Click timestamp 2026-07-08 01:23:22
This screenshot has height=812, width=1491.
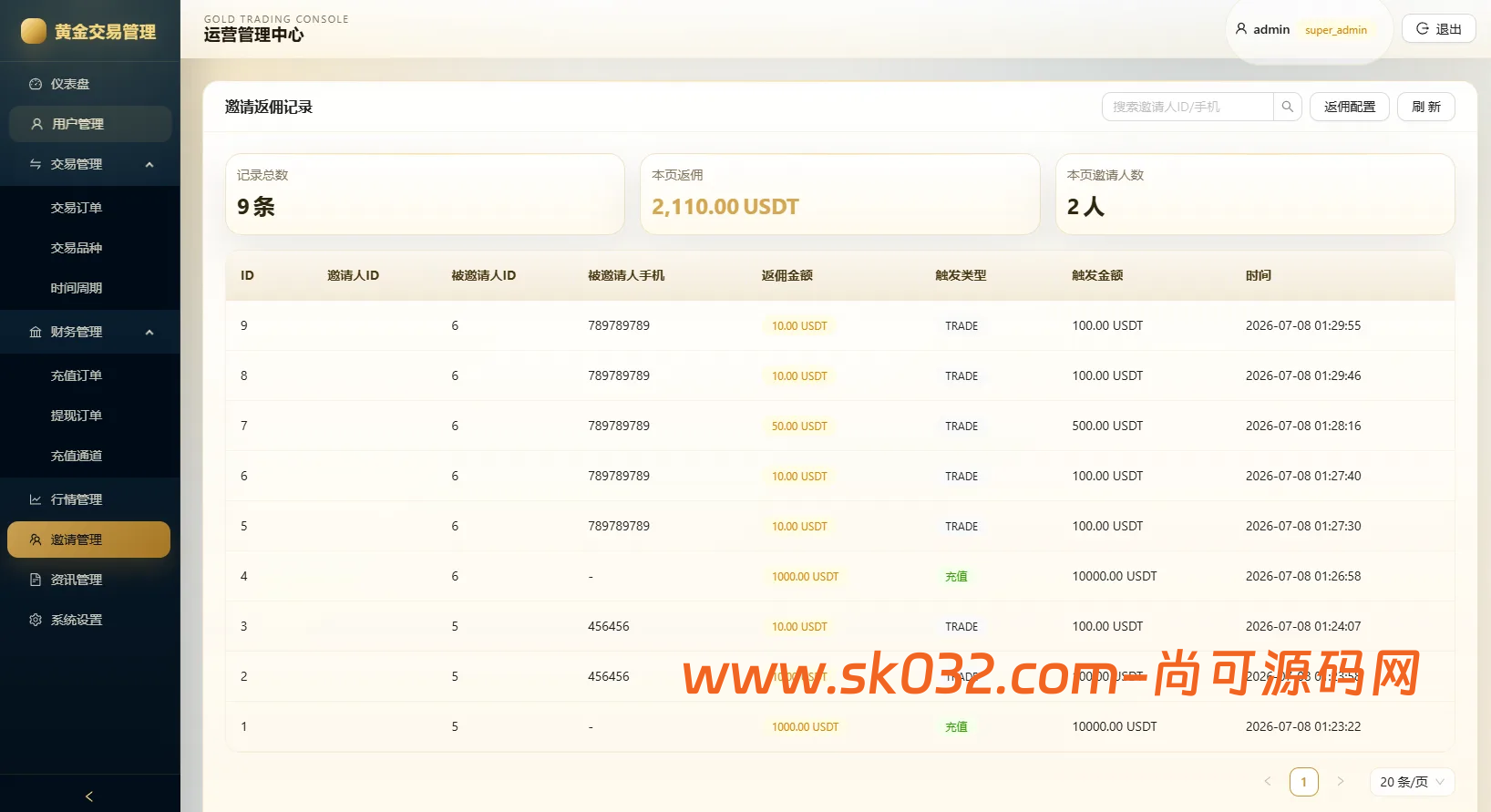[x=1303, y=726]
